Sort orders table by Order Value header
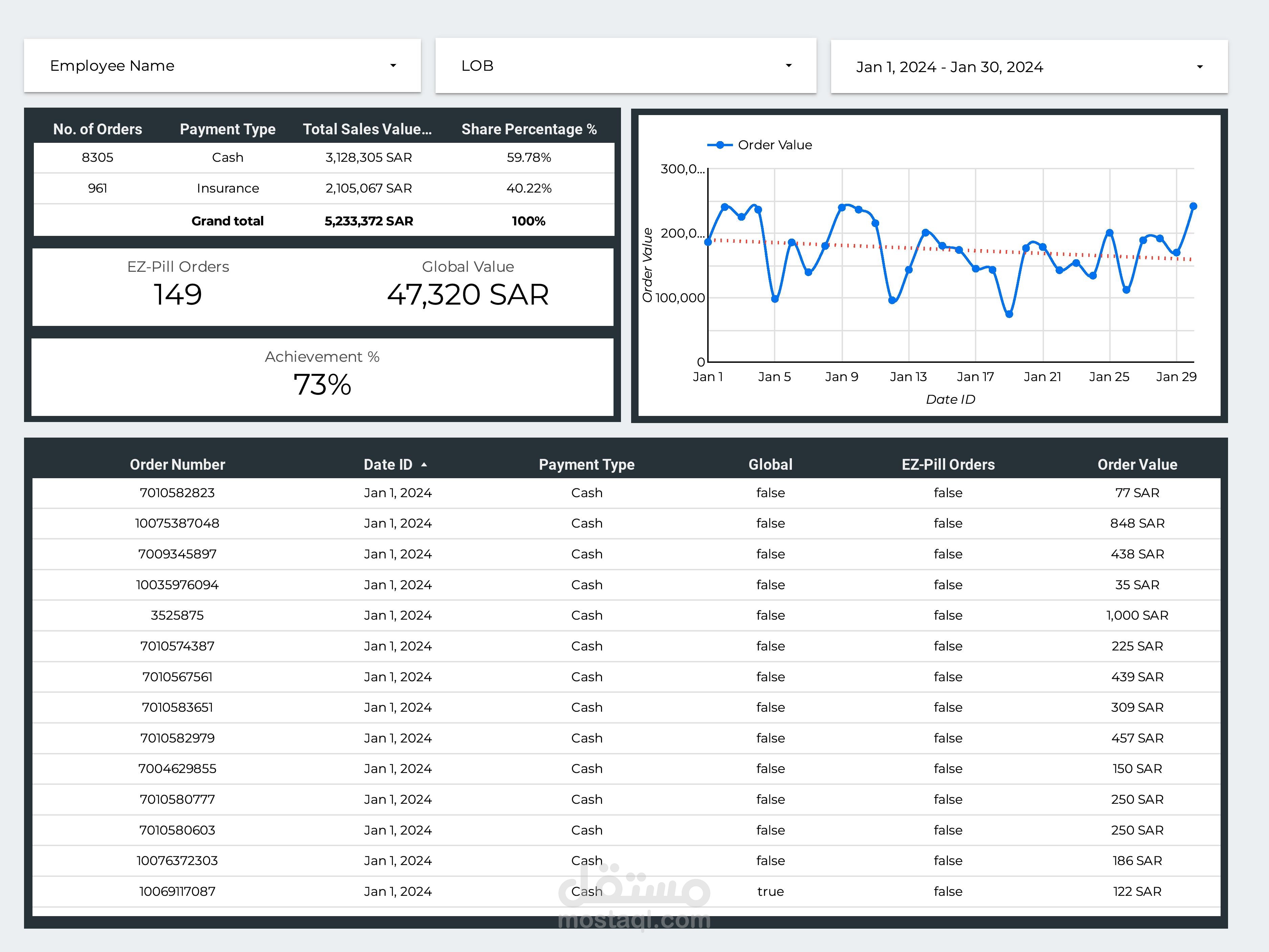The width and height of the screenshot is (1269, 952). point(1137,464)
